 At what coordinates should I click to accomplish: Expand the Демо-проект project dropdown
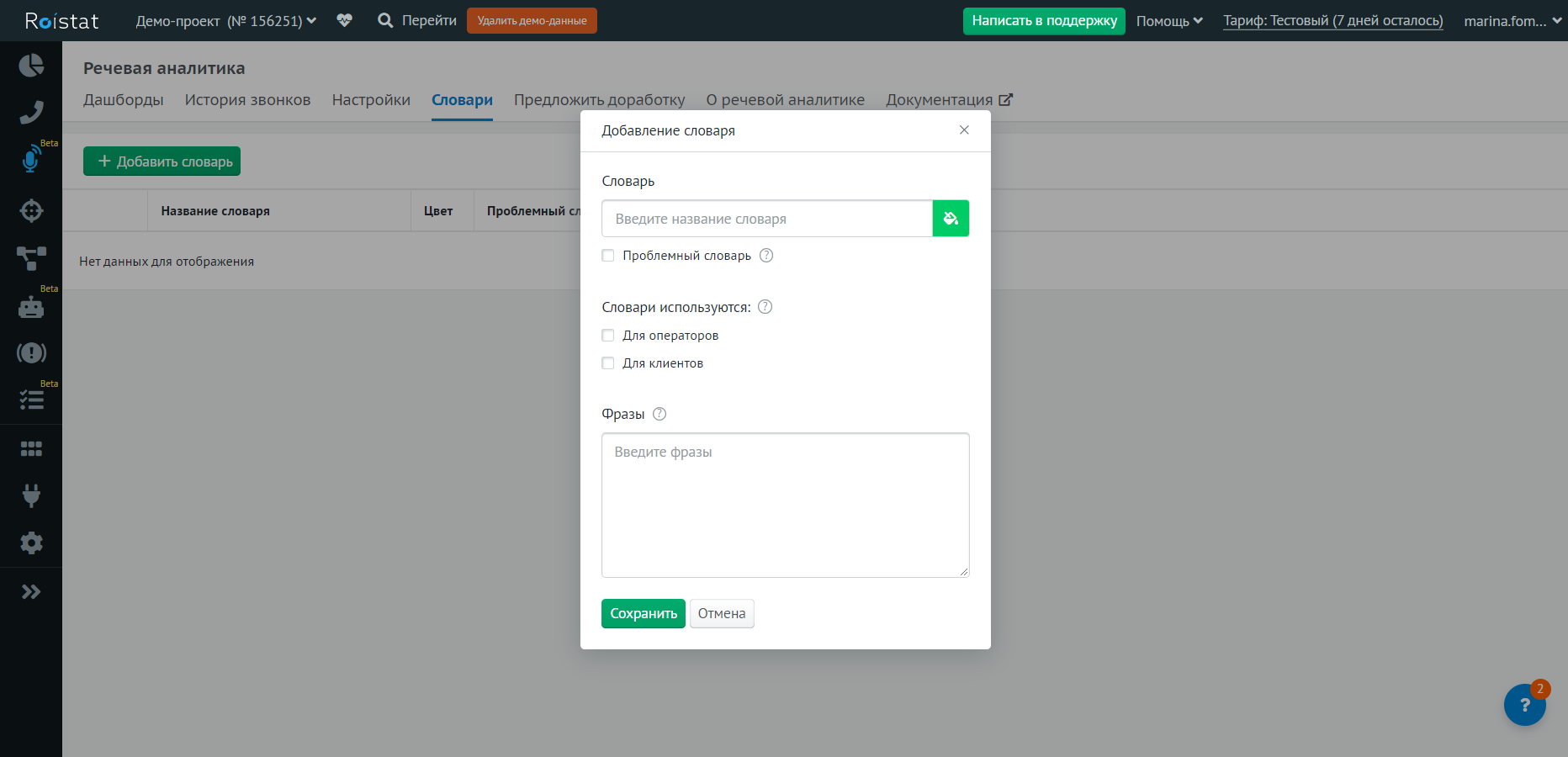tap(225, 21)
